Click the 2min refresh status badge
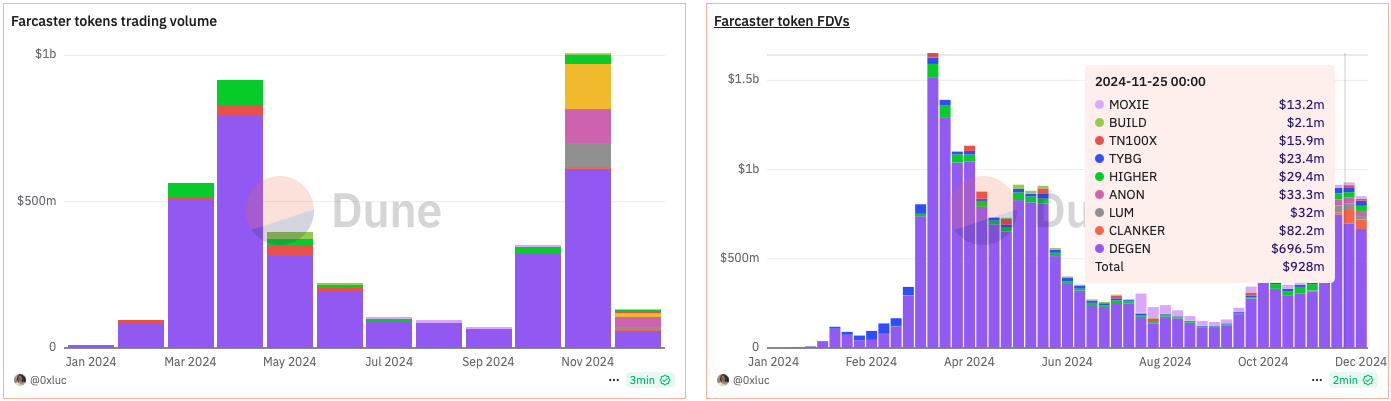Image resolution: width=1391 pixels, height=401 pixels. tap(1350, 380)
